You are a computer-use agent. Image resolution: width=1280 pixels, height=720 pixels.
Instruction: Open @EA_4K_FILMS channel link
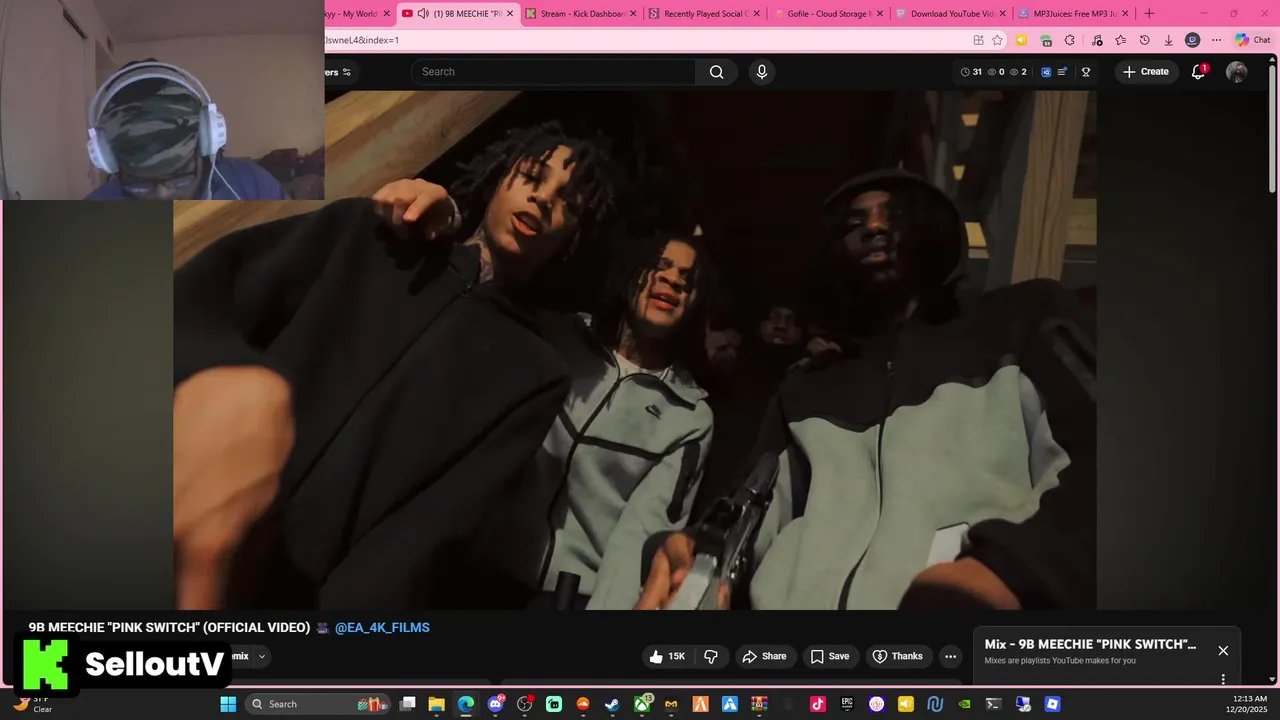pyautogui.click(x=382, y=628)
